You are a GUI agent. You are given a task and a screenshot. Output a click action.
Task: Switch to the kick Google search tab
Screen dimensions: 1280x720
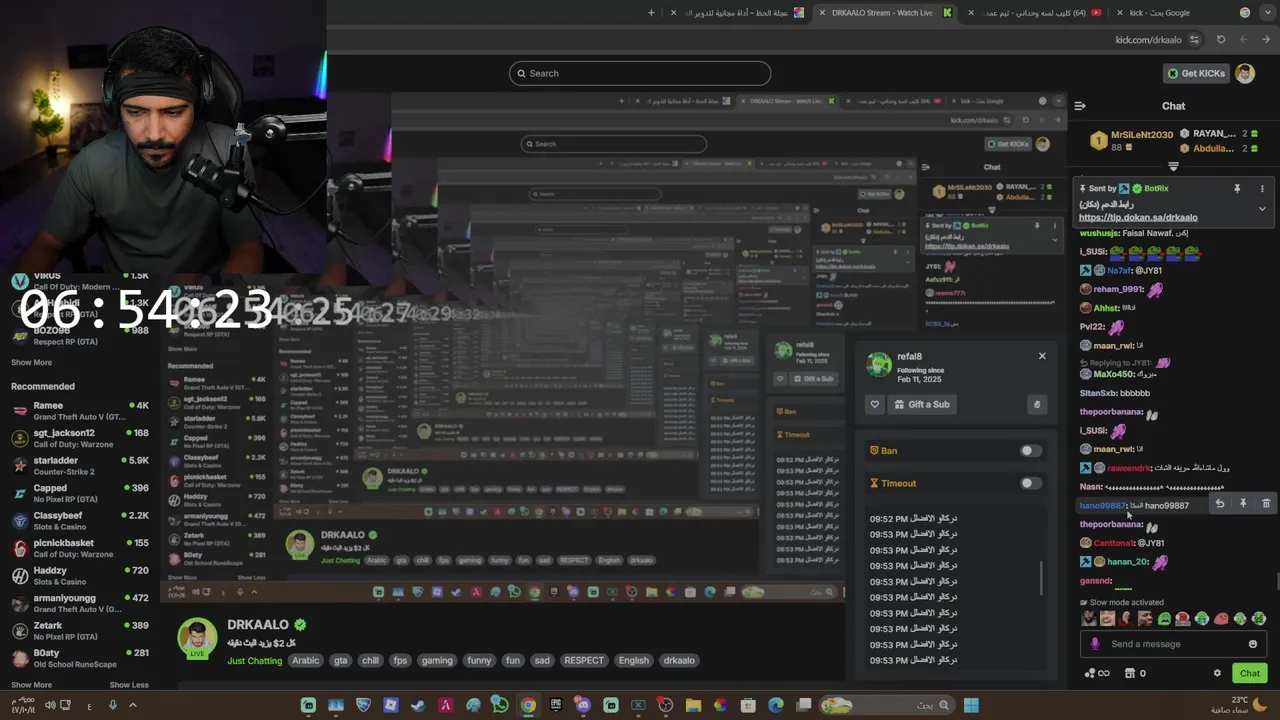pos(1178,13)
